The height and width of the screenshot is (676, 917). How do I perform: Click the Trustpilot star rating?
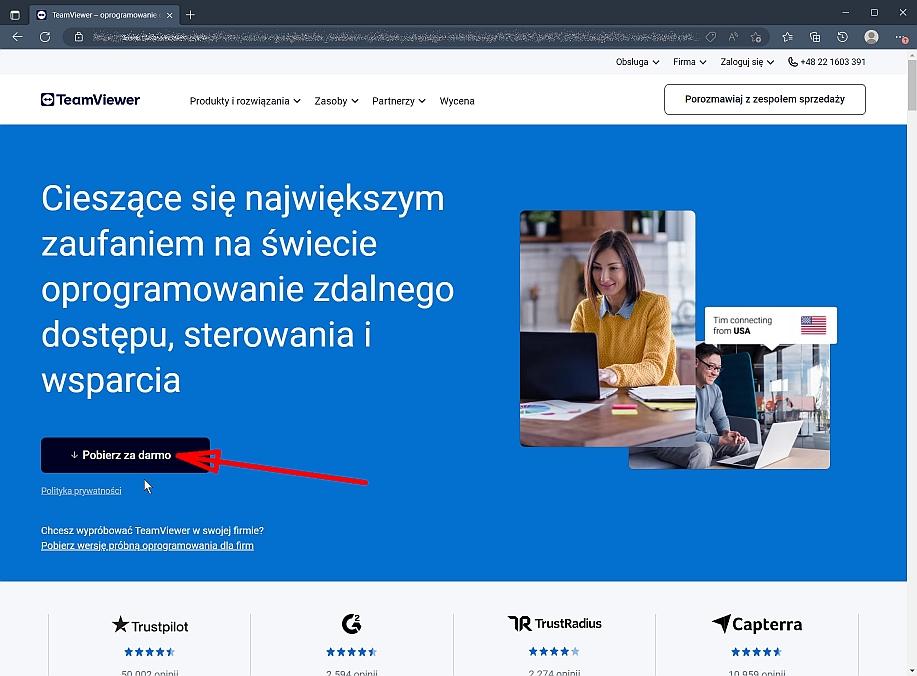(x=149, y=652)
